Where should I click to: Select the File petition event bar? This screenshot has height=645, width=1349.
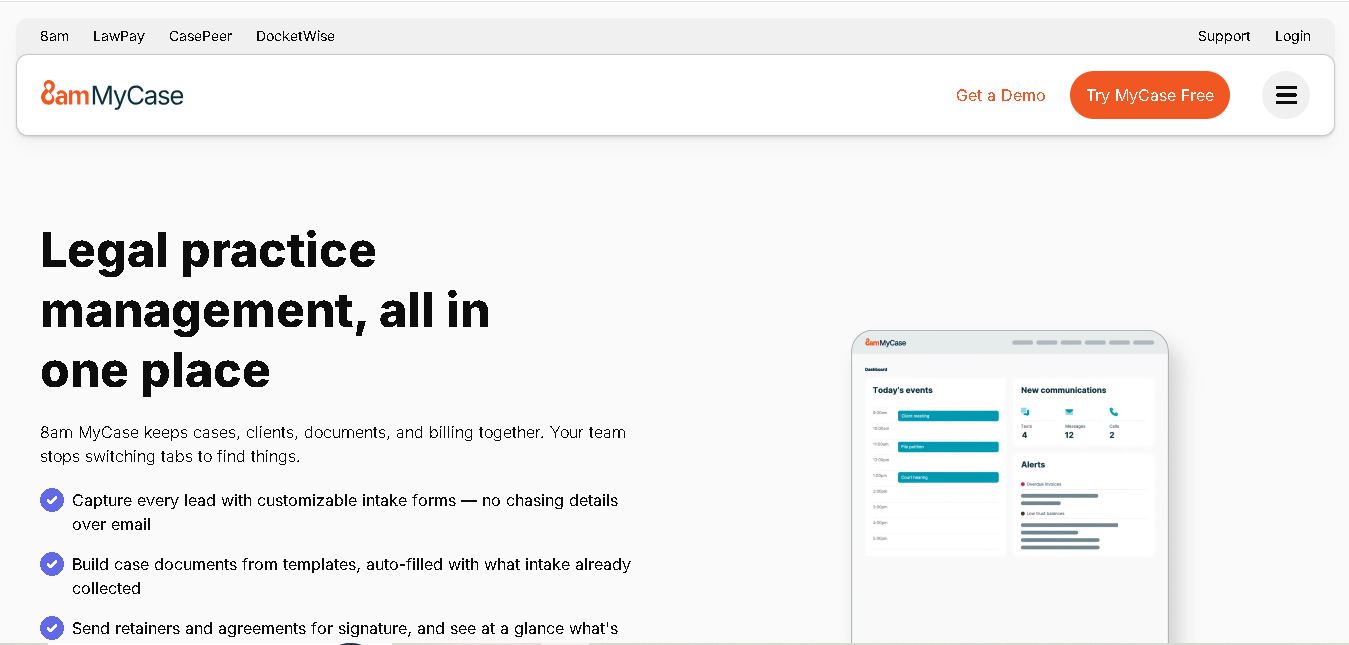point(948,447)
